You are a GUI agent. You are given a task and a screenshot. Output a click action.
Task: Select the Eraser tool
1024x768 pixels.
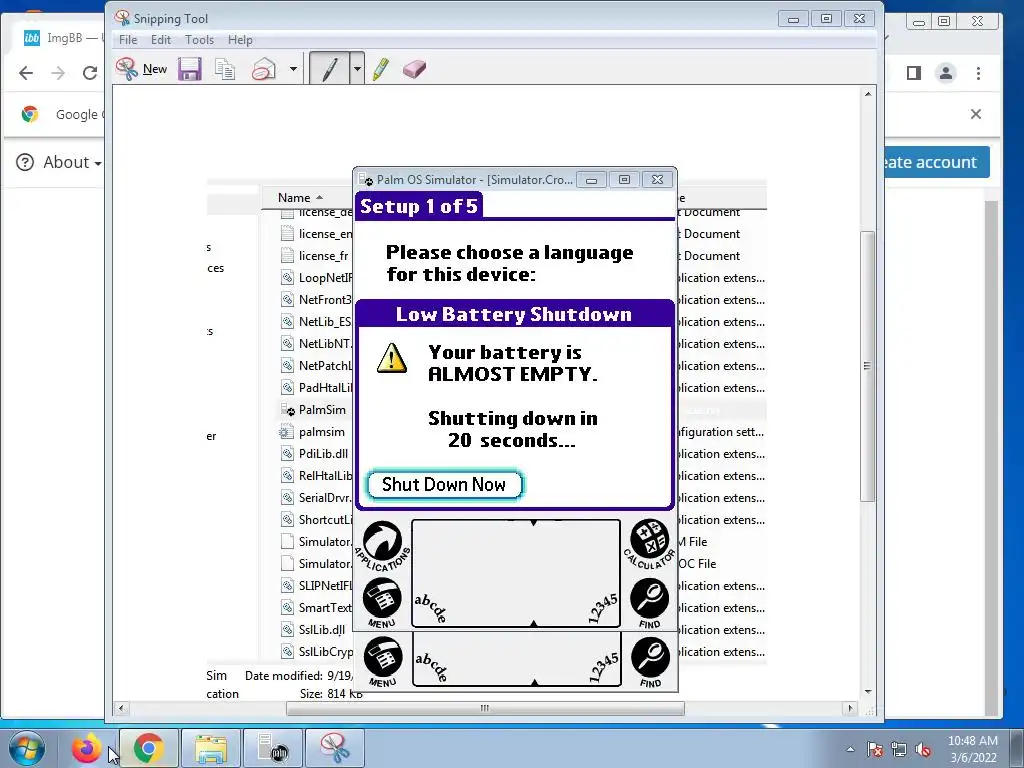tap(415, 69)
